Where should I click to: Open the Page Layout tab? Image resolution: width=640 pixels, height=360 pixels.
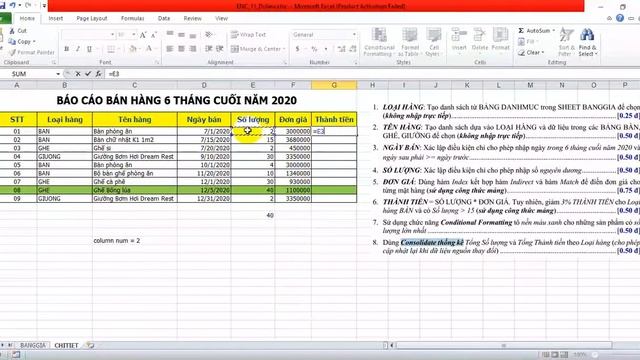pyautogui.click(x=92, y=18)
